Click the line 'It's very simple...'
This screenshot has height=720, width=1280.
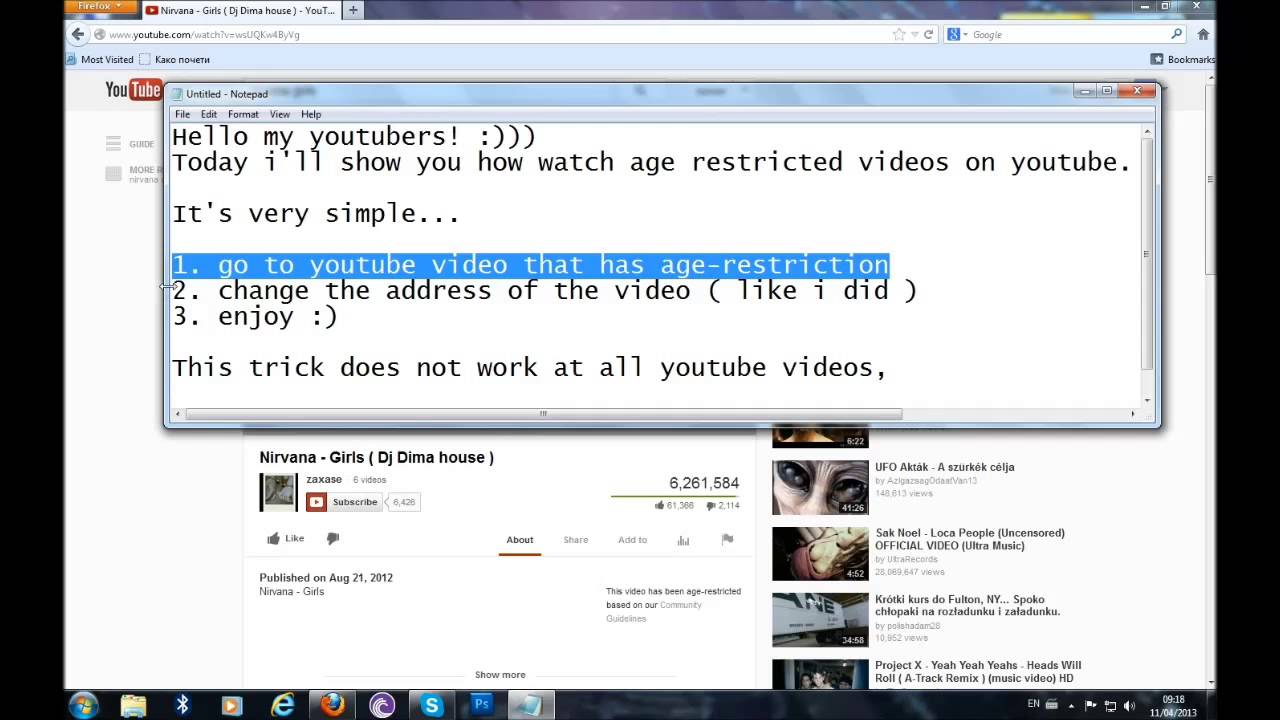point(316,214)
